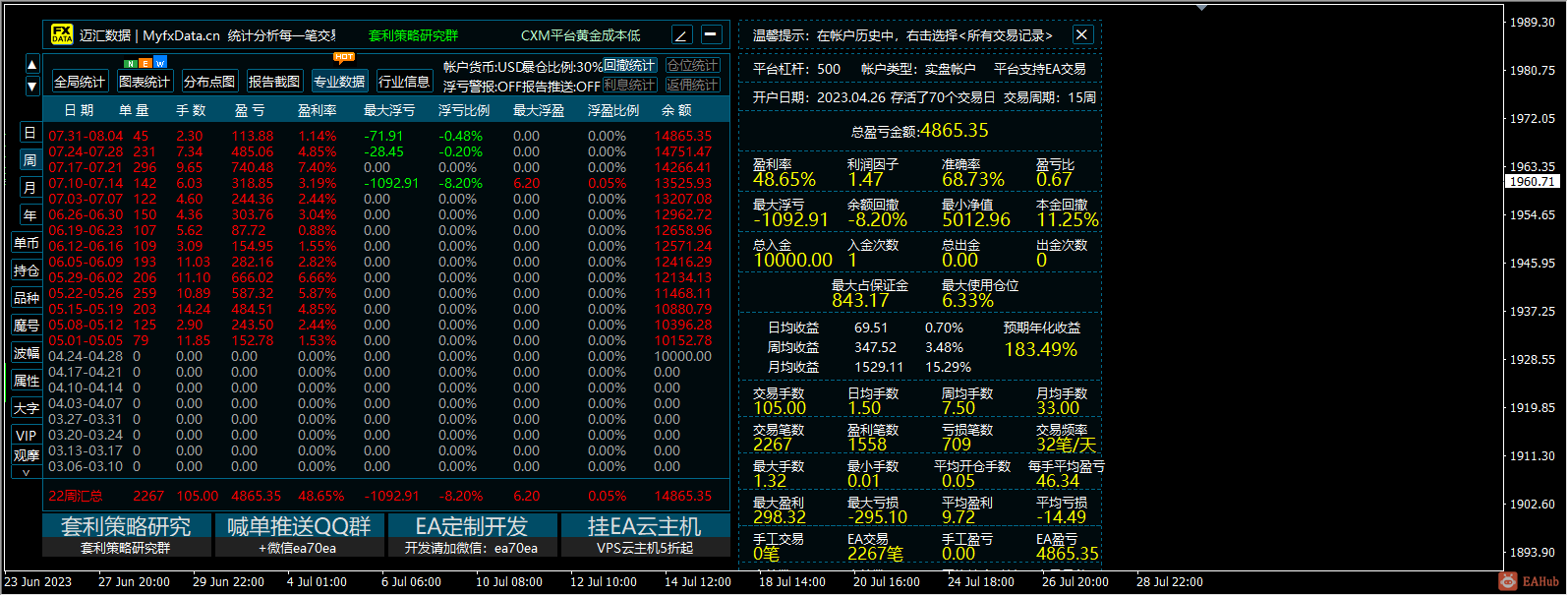Click the down arrow scroll button
Screen dimensions: 1568x596
[x=32, y=85]
